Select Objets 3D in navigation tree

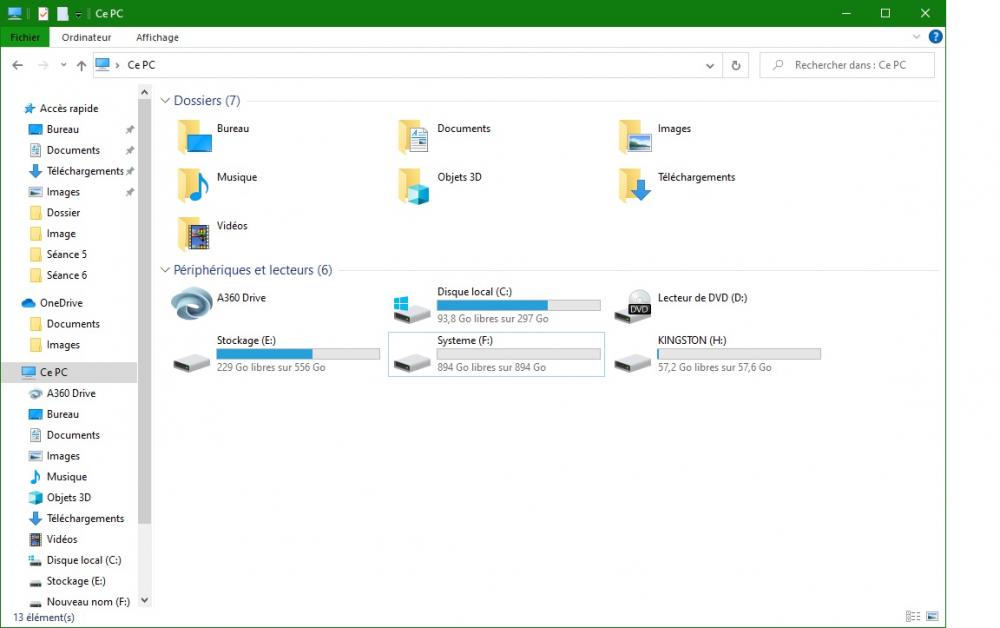tap(68, 497)
